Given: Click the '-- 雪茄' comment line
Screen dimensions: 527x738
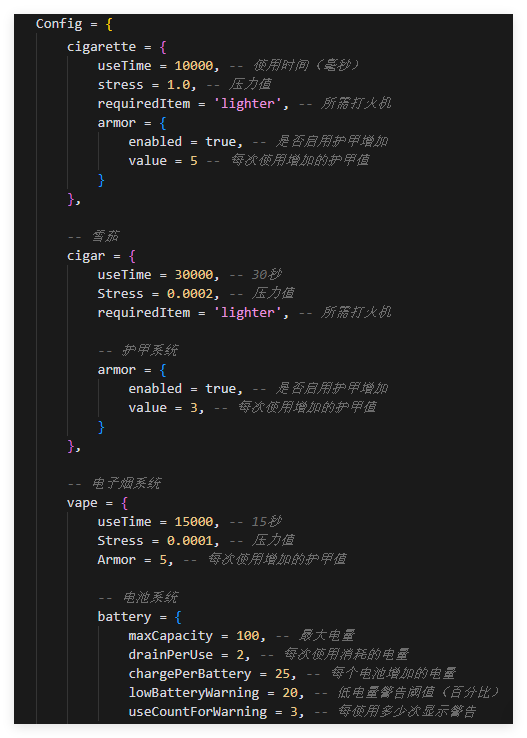Looking at the screenshot, I should [x=93, y=236].
